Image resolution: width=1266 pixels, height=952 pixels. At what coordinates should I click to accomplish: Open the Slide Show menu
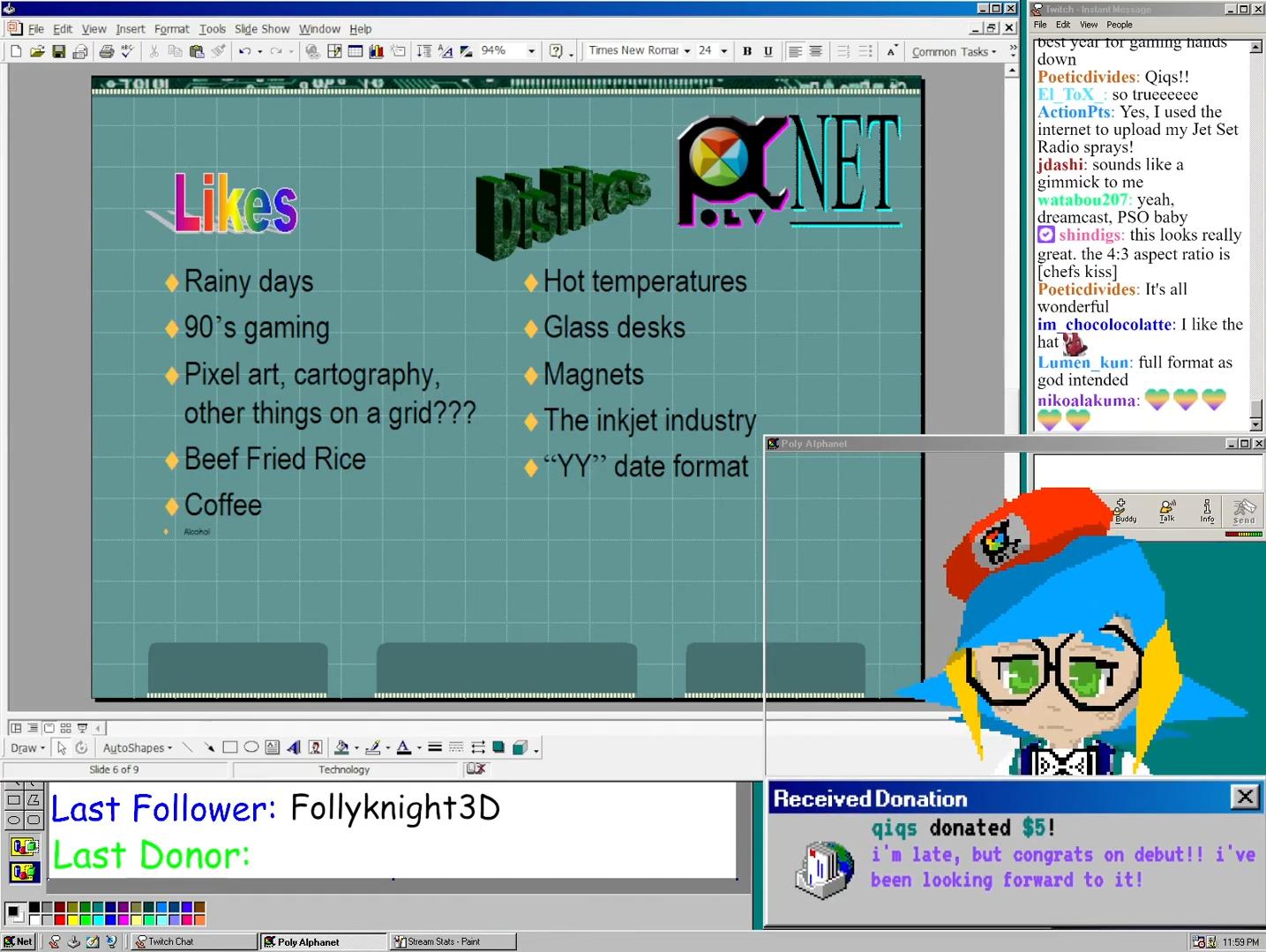coord(262,29)
